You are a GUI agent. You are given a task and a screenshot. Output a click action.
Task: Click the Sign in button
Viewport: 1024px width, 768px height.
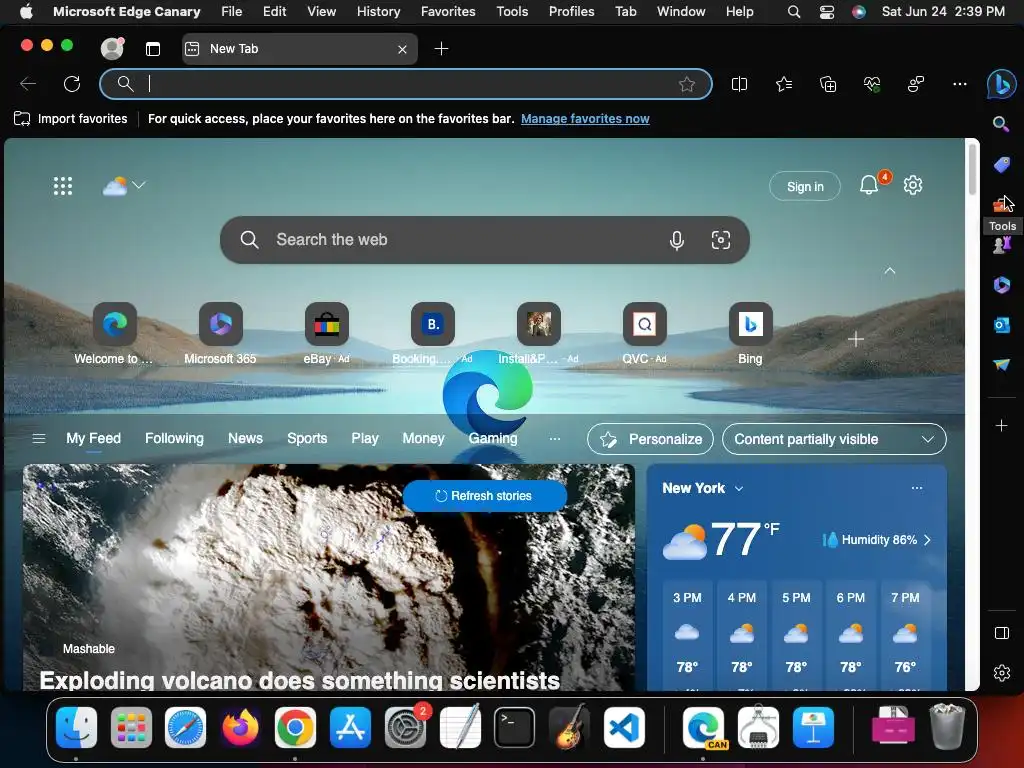805,187
